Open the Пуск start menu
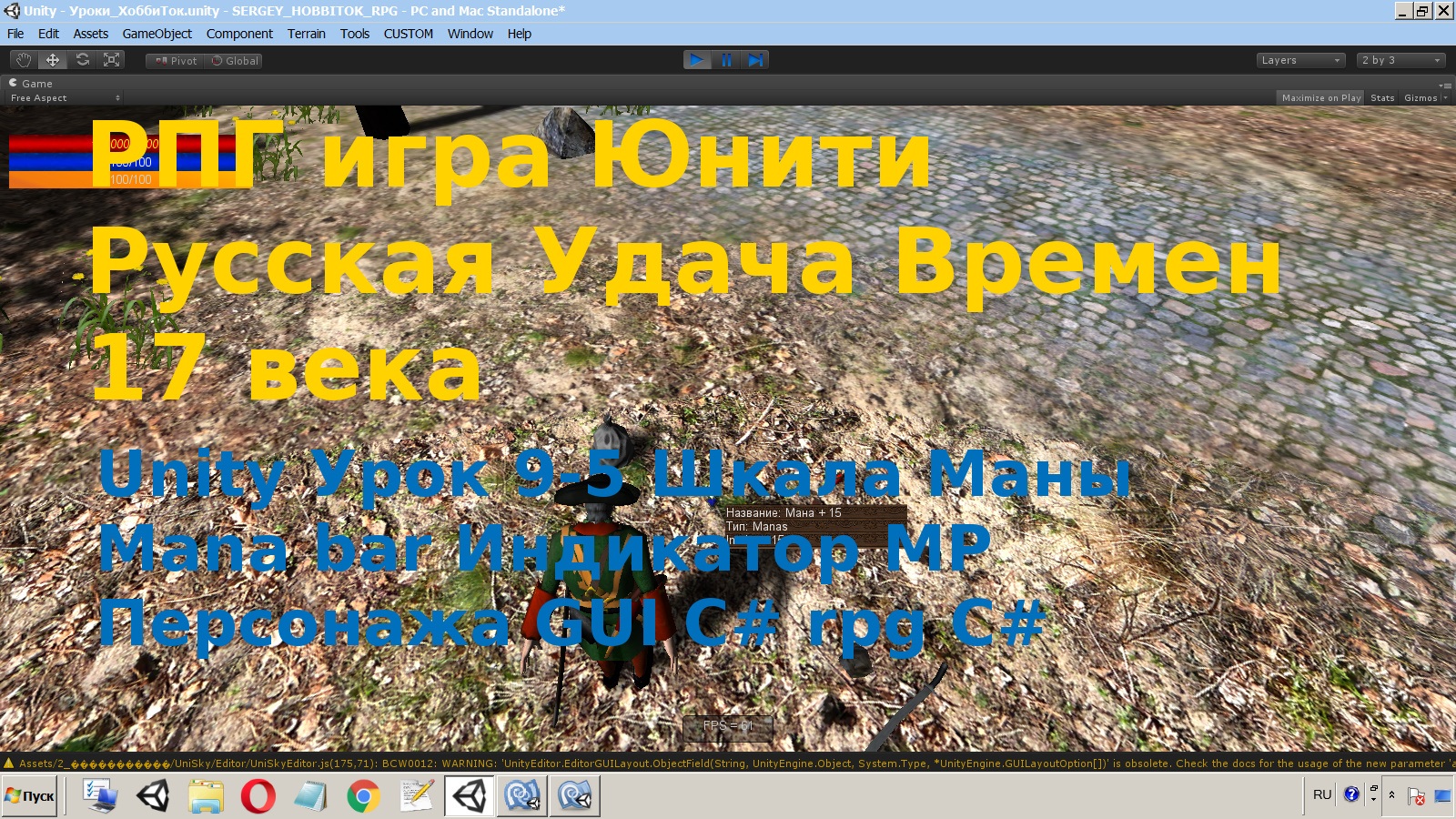Screen dimensions: 1456x819 point(30,796)
